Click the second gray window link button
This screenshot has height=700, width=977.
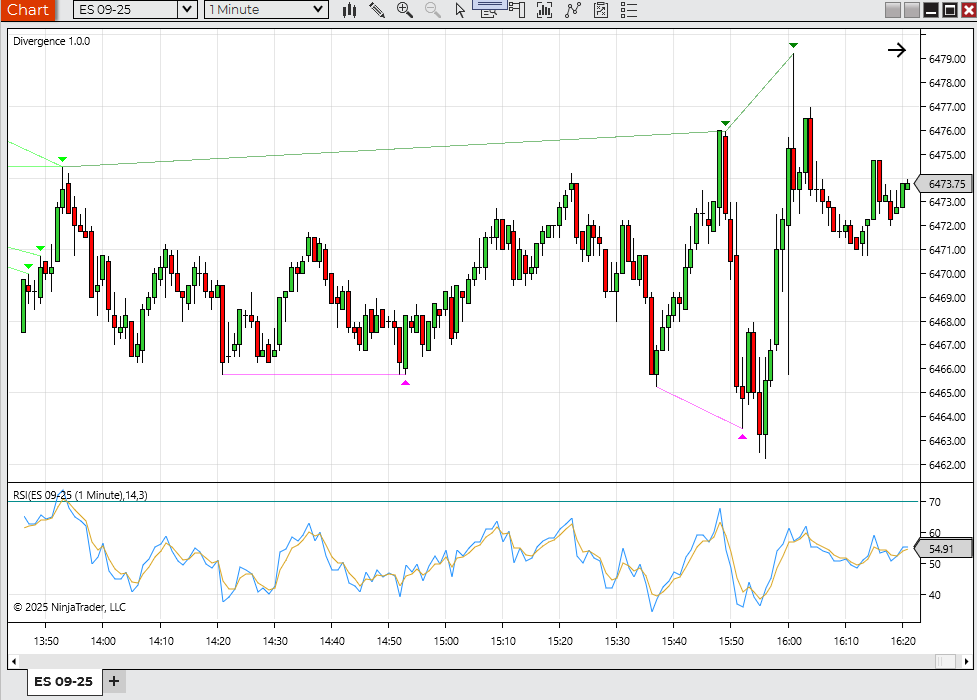coord(912,10)
